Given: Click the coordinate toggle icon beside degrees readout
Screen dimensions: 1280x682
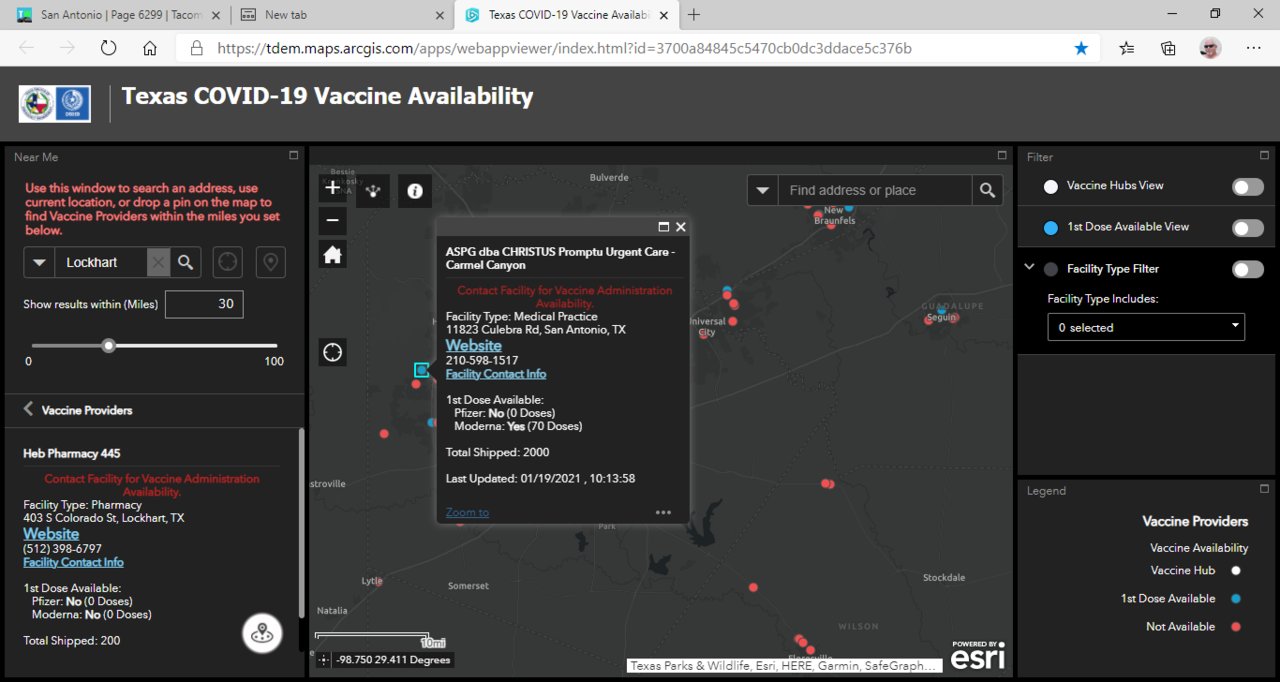Looking at the screenshot, I should pos(323,660).
